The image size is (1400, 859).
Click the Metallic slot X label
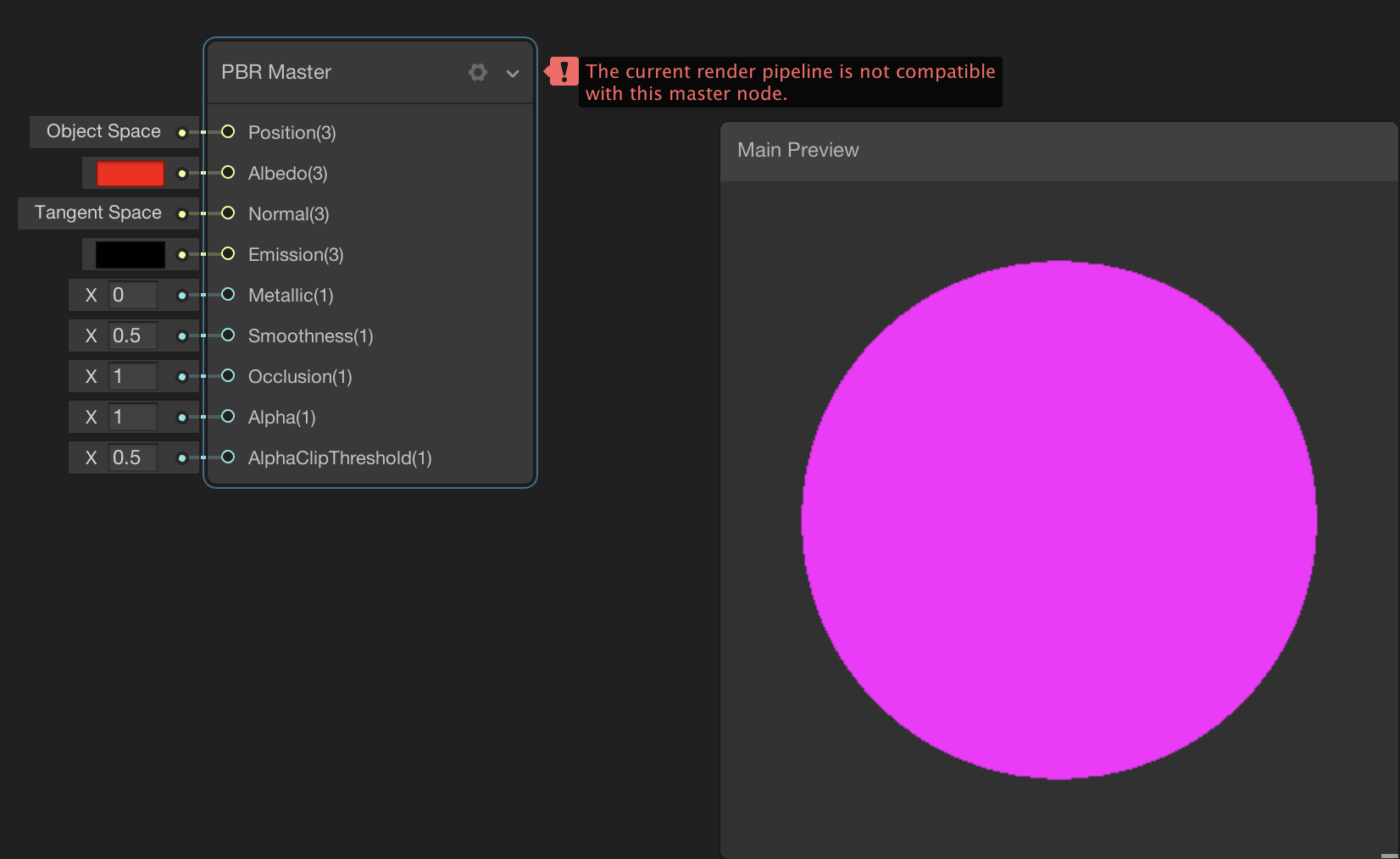92,296
